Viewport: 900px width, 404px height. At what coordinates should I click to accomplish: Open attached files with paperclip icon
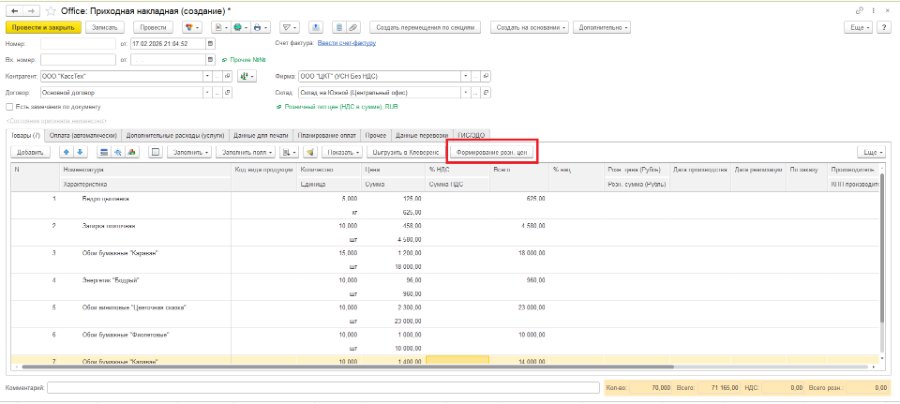click(354, 27)
